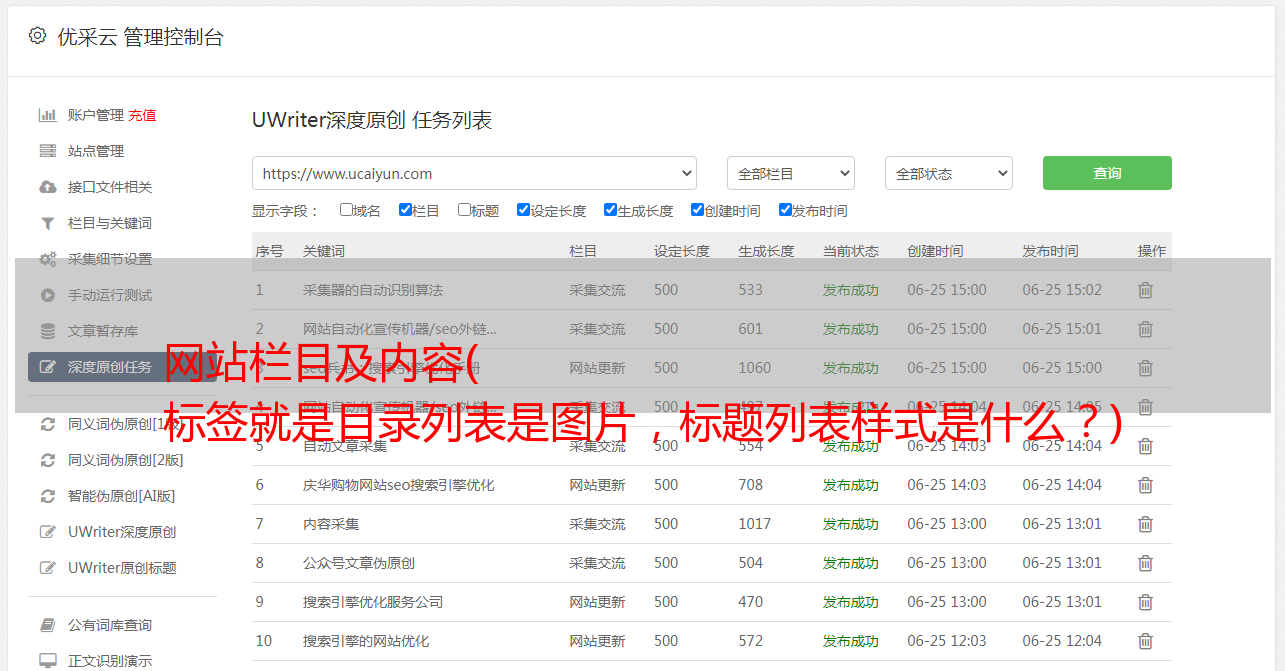The image size is (1285, 671).
Task: Uncheck the 栏目 display field checkbox
Action: (405, 210)
